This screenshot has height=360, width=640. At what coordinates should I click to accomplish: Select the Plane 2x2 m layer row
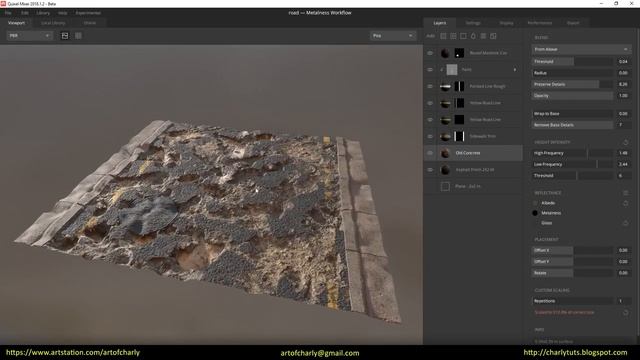[473, 187]
